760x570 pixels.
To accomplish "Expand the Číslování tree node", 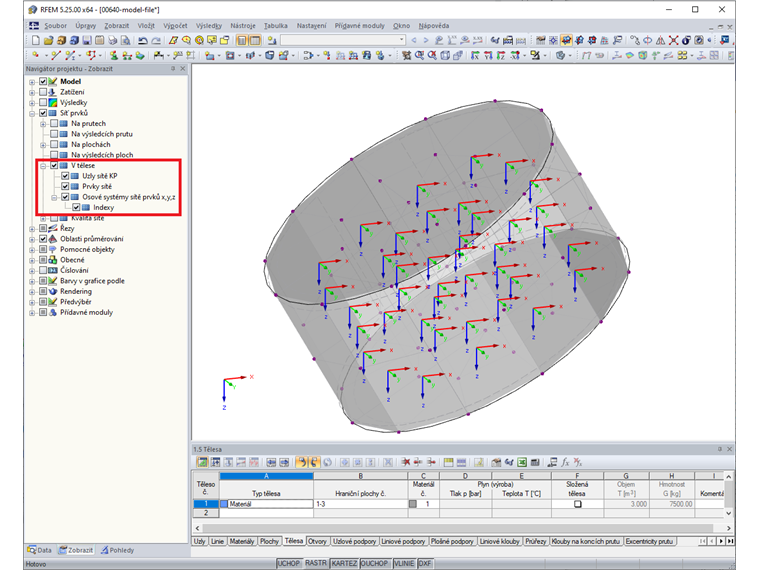I will click(32, 270).
